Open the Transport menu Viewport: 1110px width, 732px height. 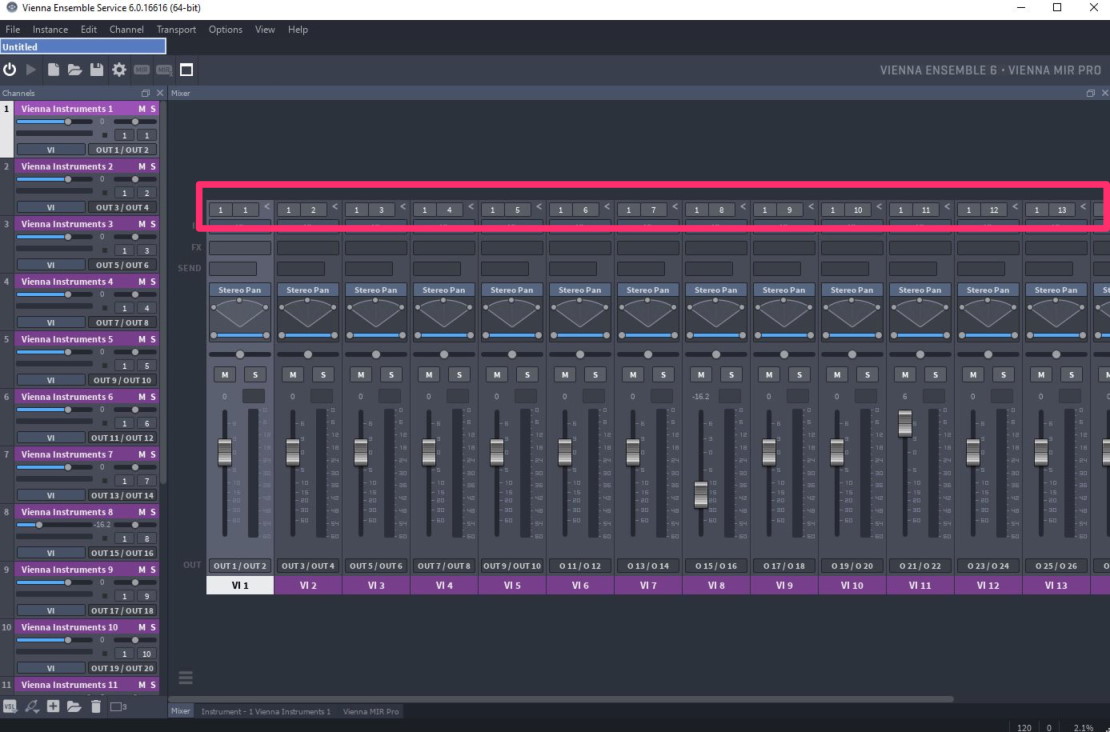pyautogui.click(x=176, y=30)
